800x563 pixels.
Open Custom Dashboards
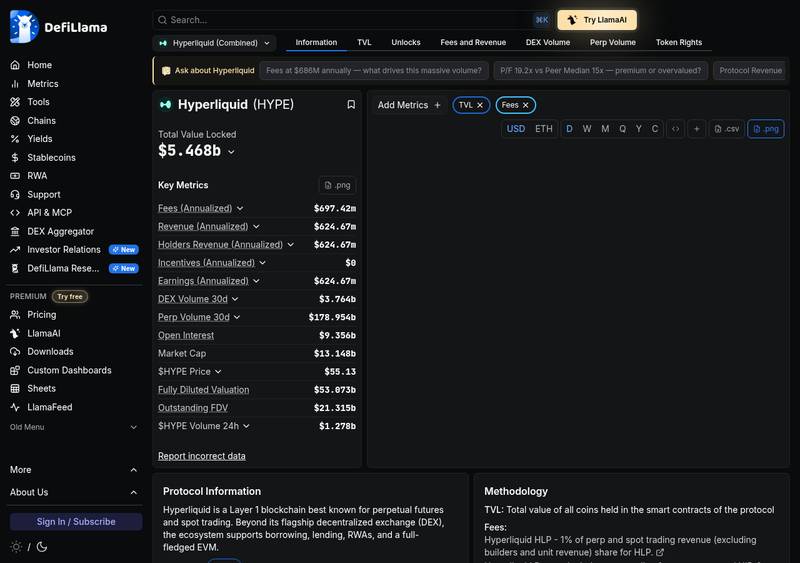click(x=69, y=370)
